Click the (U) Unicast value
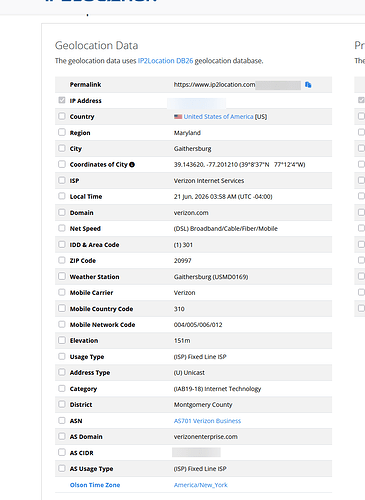The height and width of the screenshot is (500, 365). (x=189, y=373)
